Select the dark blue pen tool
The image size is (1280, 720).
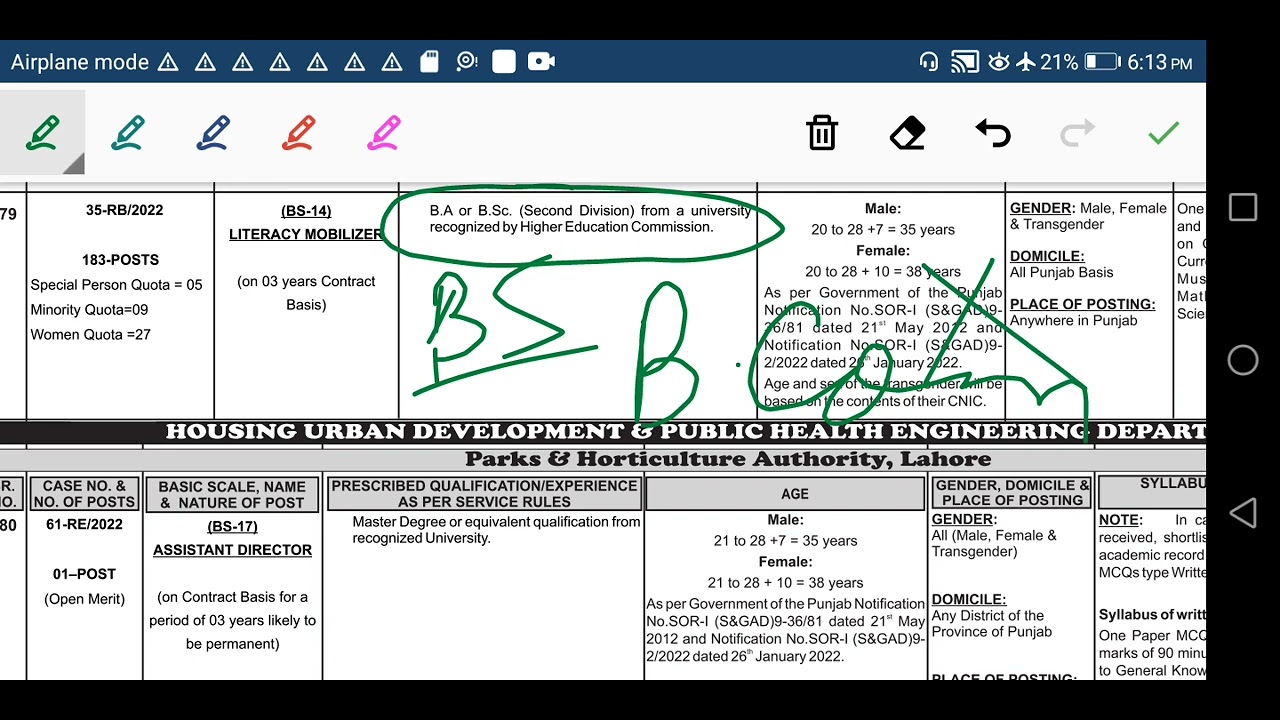click(x=213, y=132)
